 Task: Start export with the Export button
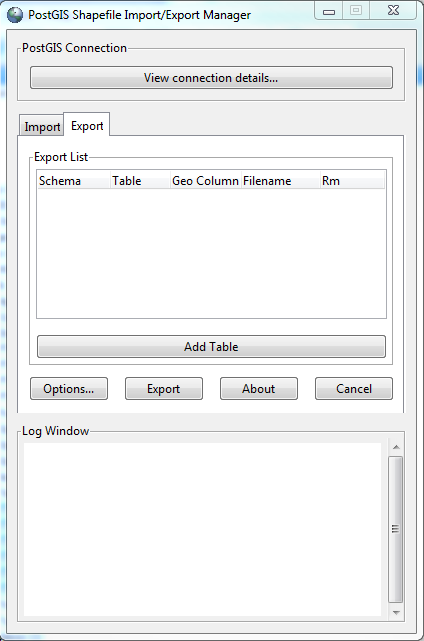164,388
